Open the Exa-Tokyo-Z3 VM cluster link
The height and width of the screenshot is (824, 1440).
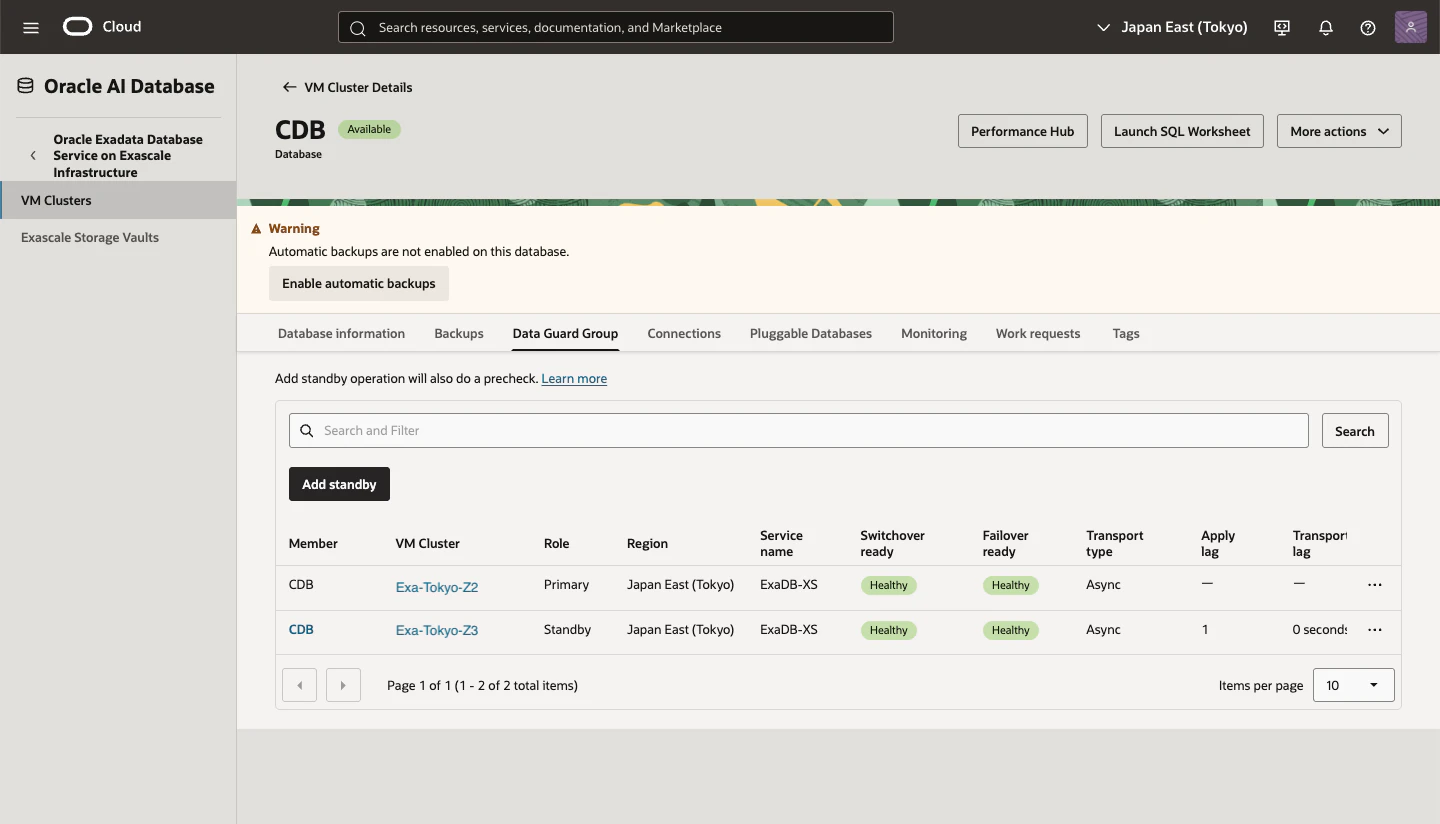coord(437,630)
